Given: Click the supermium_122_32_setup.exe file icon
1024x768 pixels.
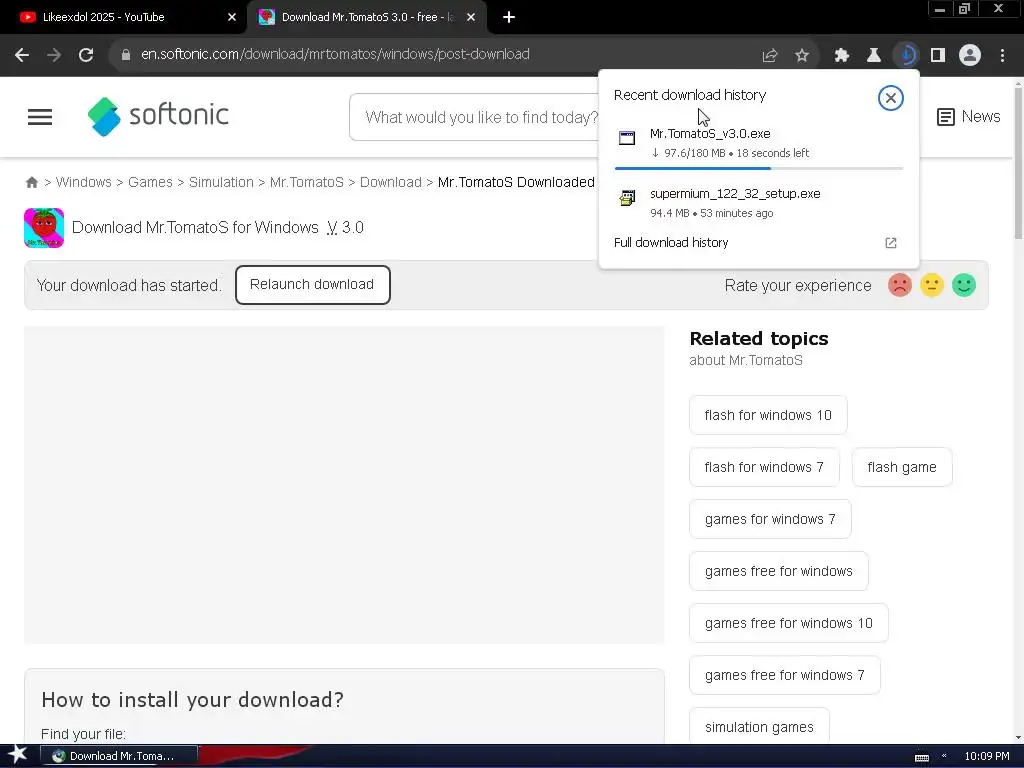Looking at the screenshot, I should (627, 198).
